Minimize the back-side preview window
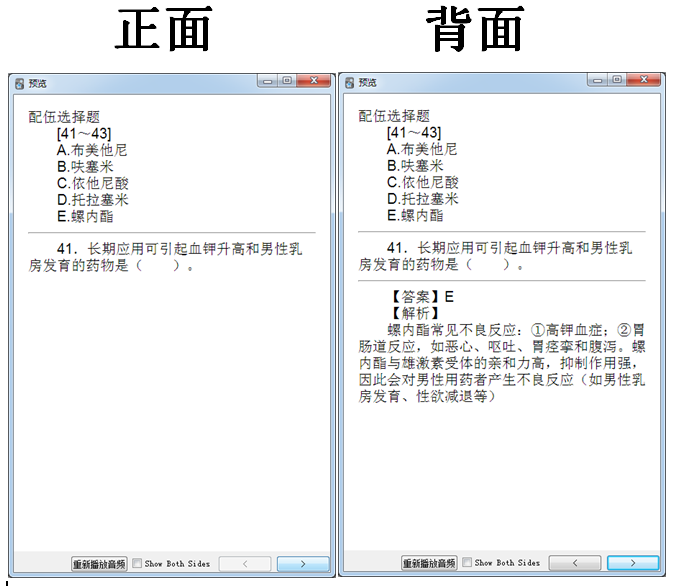Screen dimensions: 674x586 597,80
